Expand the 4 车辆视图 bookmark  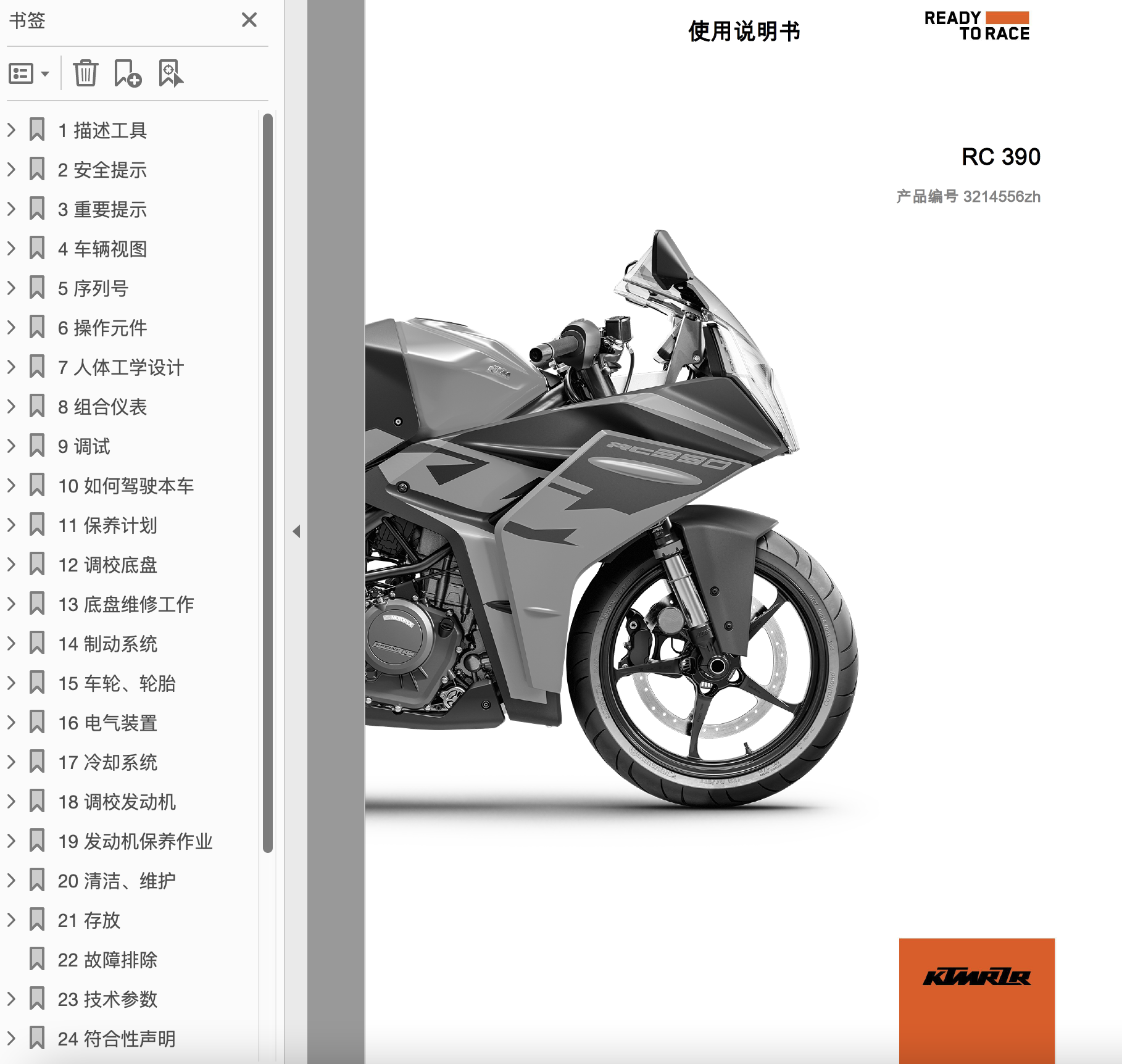[x=11, y=248]
